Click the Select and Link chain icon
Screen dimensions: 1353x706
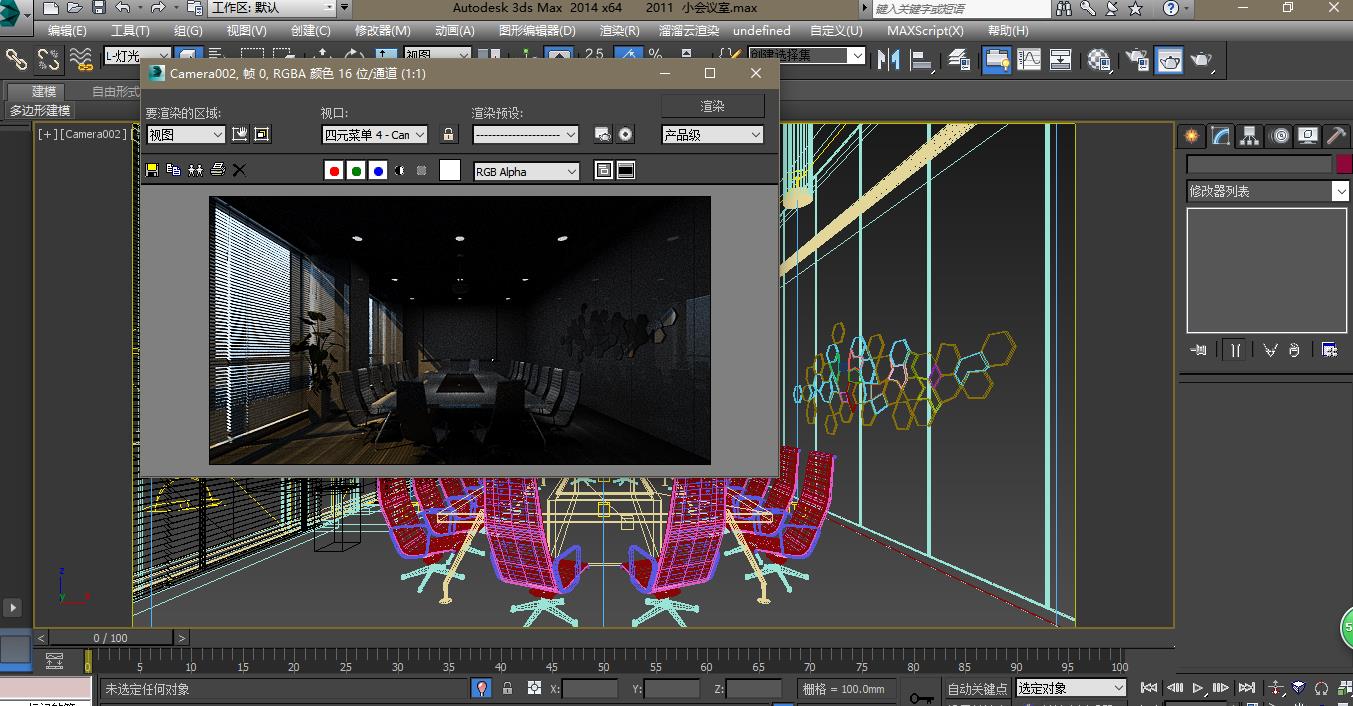pos(17,60)
